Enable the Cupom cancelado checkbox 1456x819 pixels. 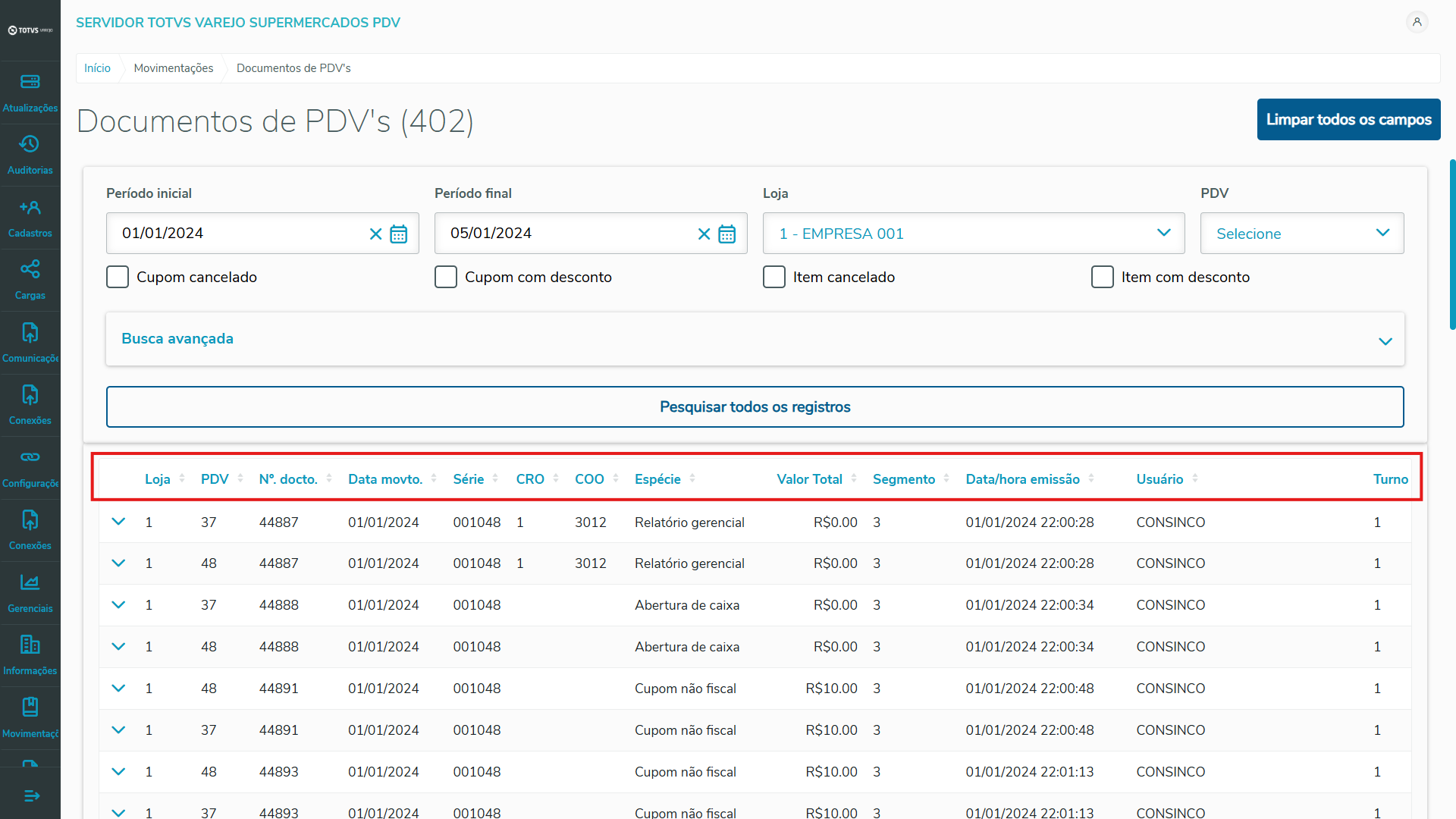(118, 277)
